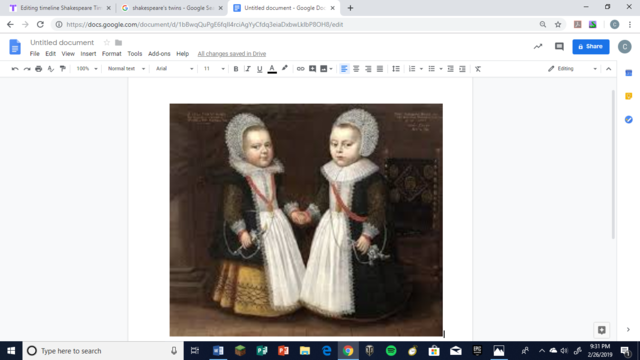Move document using folder icon
The height and width of the screenshot is (360, 640).
[118, 42]
